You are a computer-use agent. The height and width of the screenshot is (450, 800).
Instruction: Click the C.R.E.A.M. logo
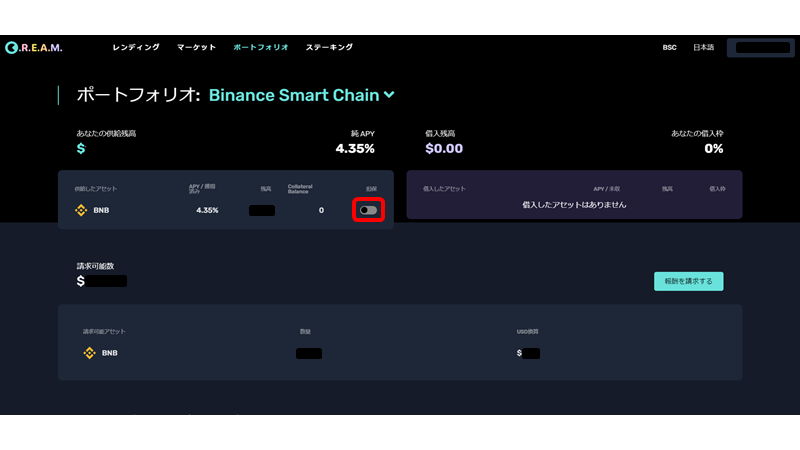34,47
